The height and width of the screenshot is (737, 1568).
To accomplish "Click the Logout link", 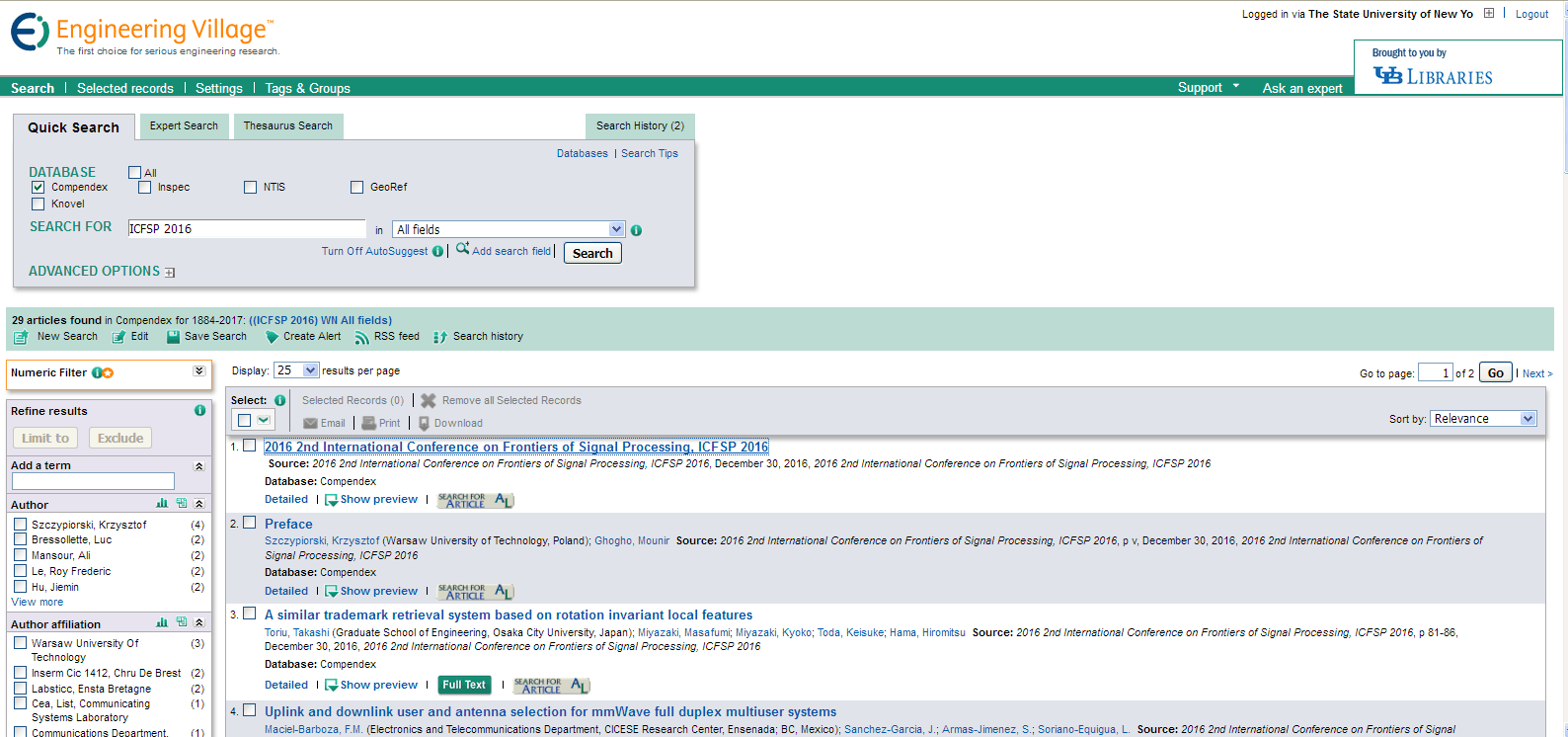I will pyautogui.click(x=1531, y=14).
